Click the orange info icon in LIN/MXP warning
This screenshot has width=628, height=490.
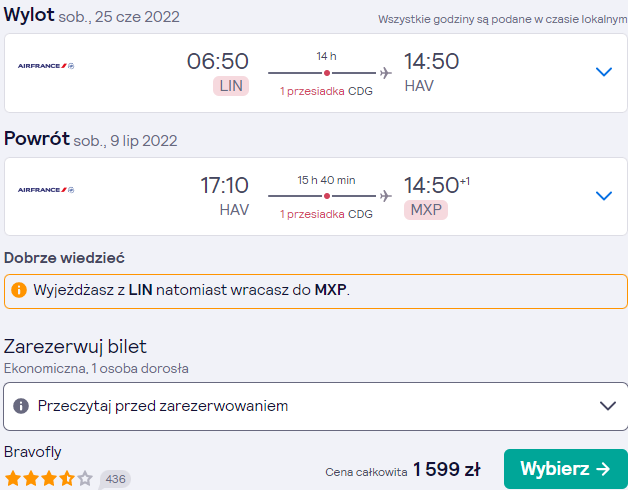point(19,290)
